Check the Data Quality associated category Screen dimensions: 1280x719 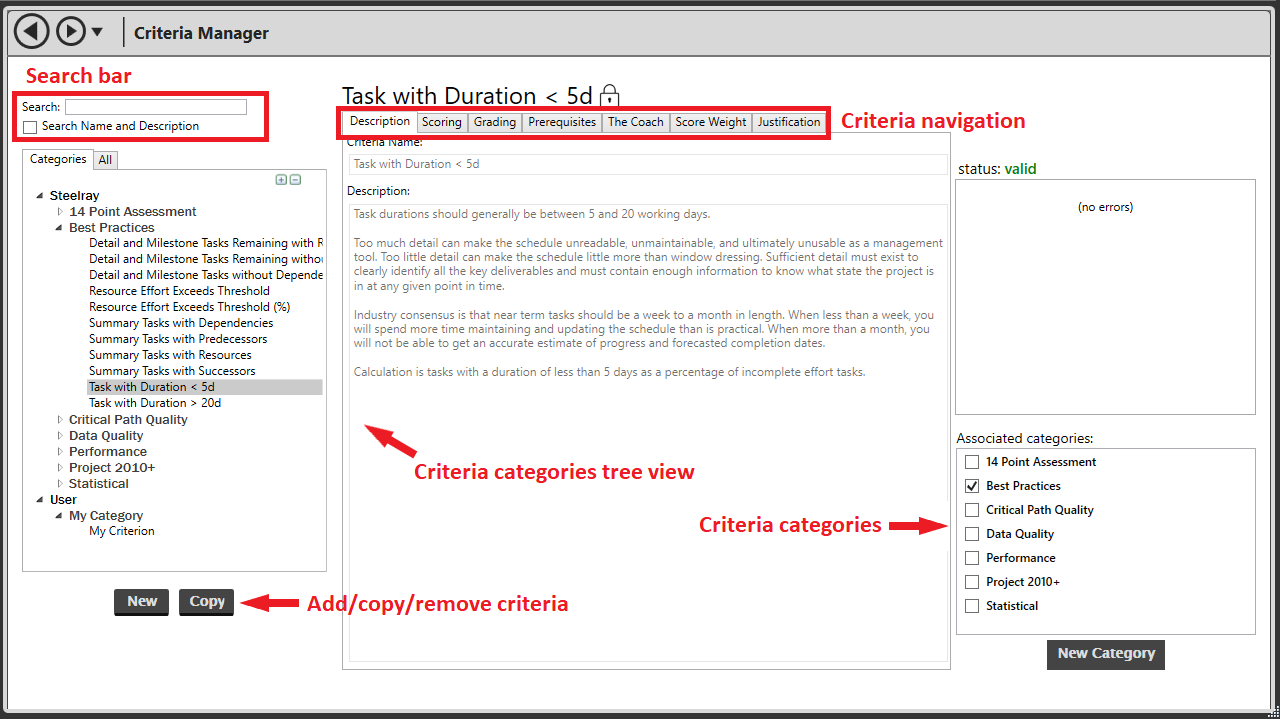pyautogui.click(x=972, y=534)
